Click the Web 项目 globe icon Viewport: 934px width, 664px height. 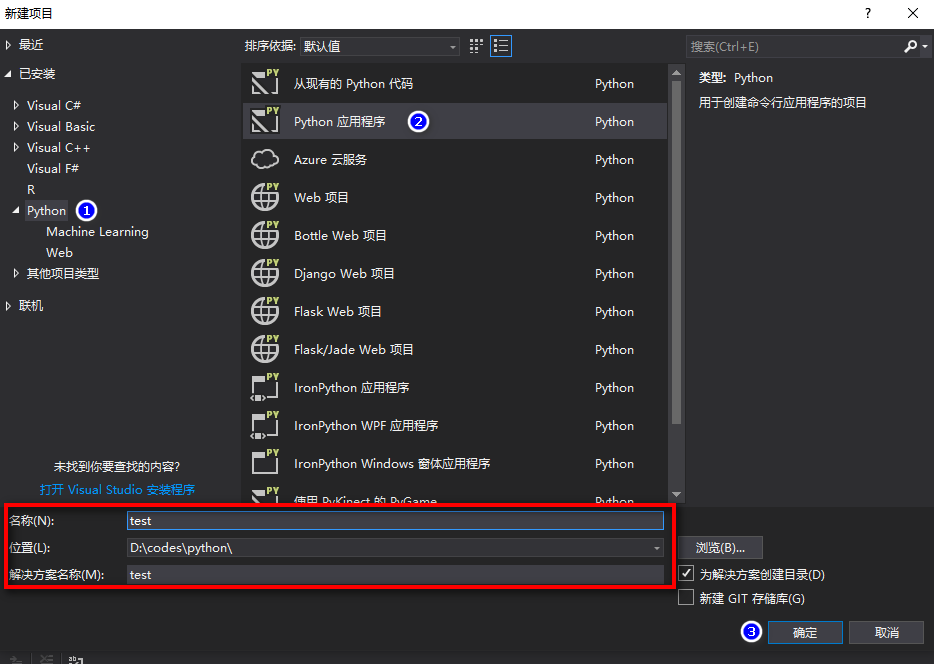[x=265, y=197]
